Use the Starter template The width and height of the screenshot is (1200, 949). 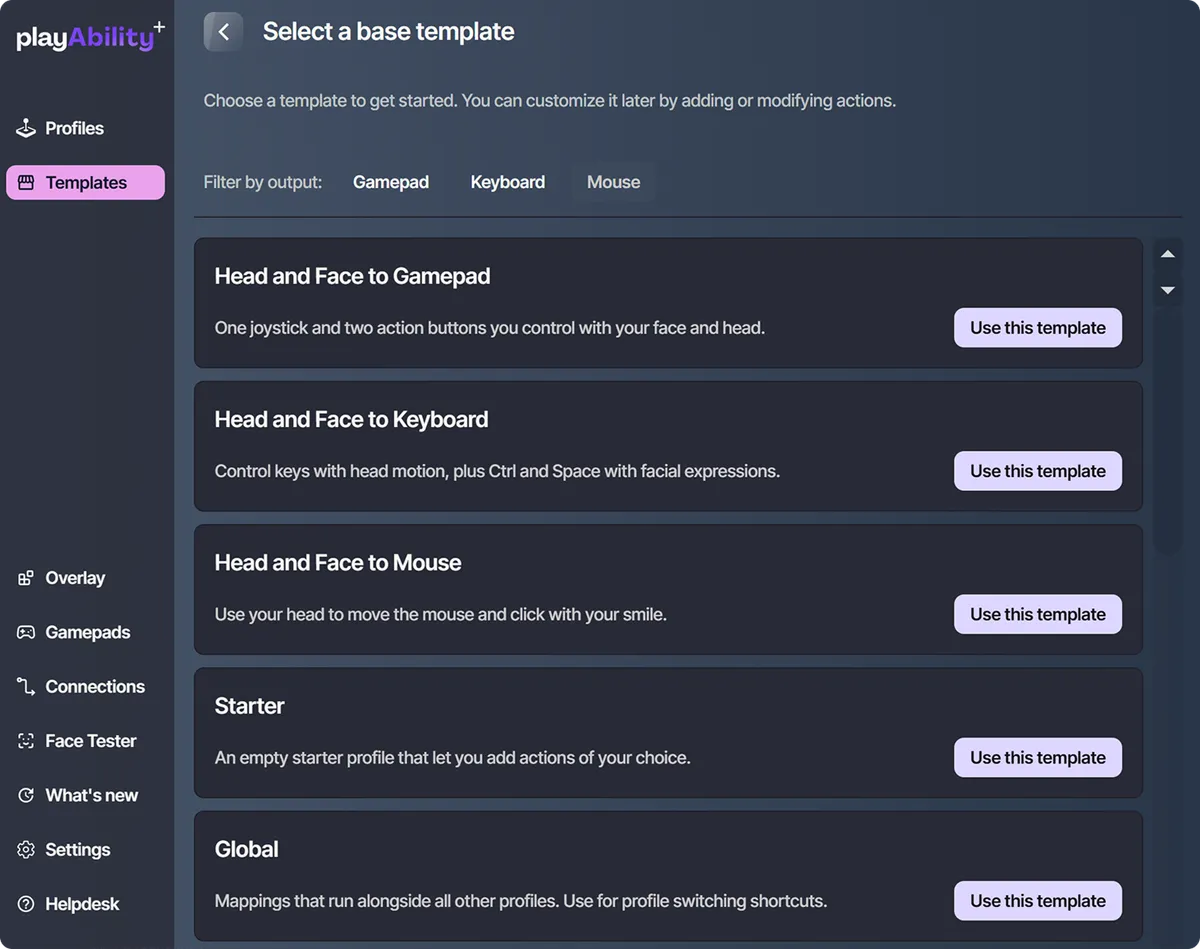(1037, 757)
